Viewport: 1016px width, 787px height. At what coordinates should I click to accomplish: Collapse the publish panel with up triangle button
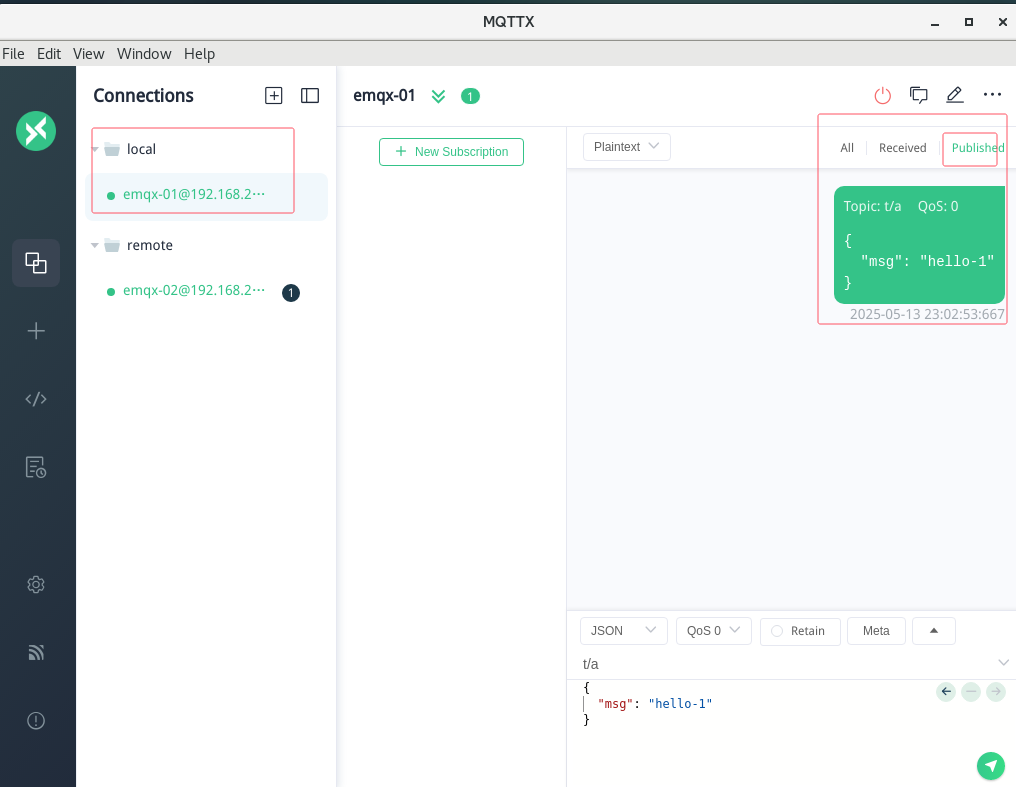(934, 631)
